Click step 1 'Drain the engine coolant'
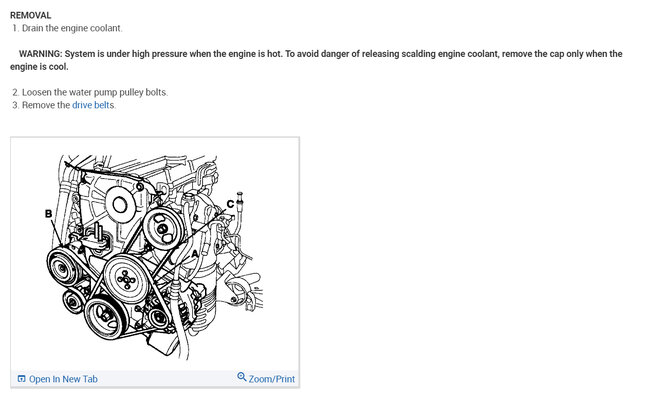Screen dimensions: 650x408 (67, 28)
